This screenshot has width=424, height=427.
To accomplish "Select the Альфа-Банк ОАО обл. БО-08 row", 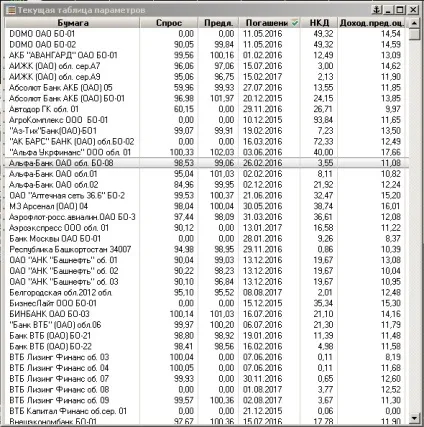I will 206,163.
